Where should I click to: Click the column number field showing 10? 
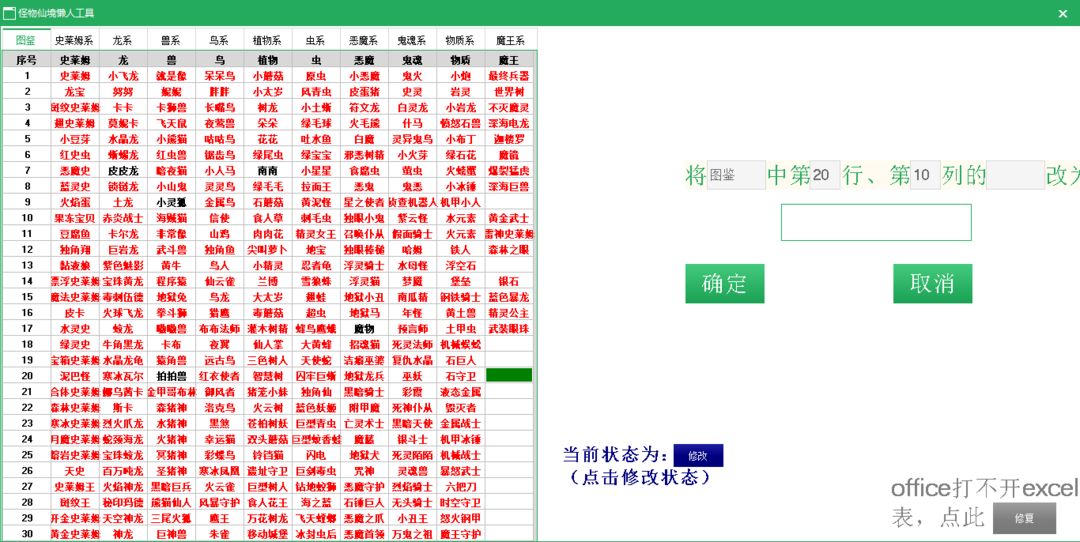[925, 175]
